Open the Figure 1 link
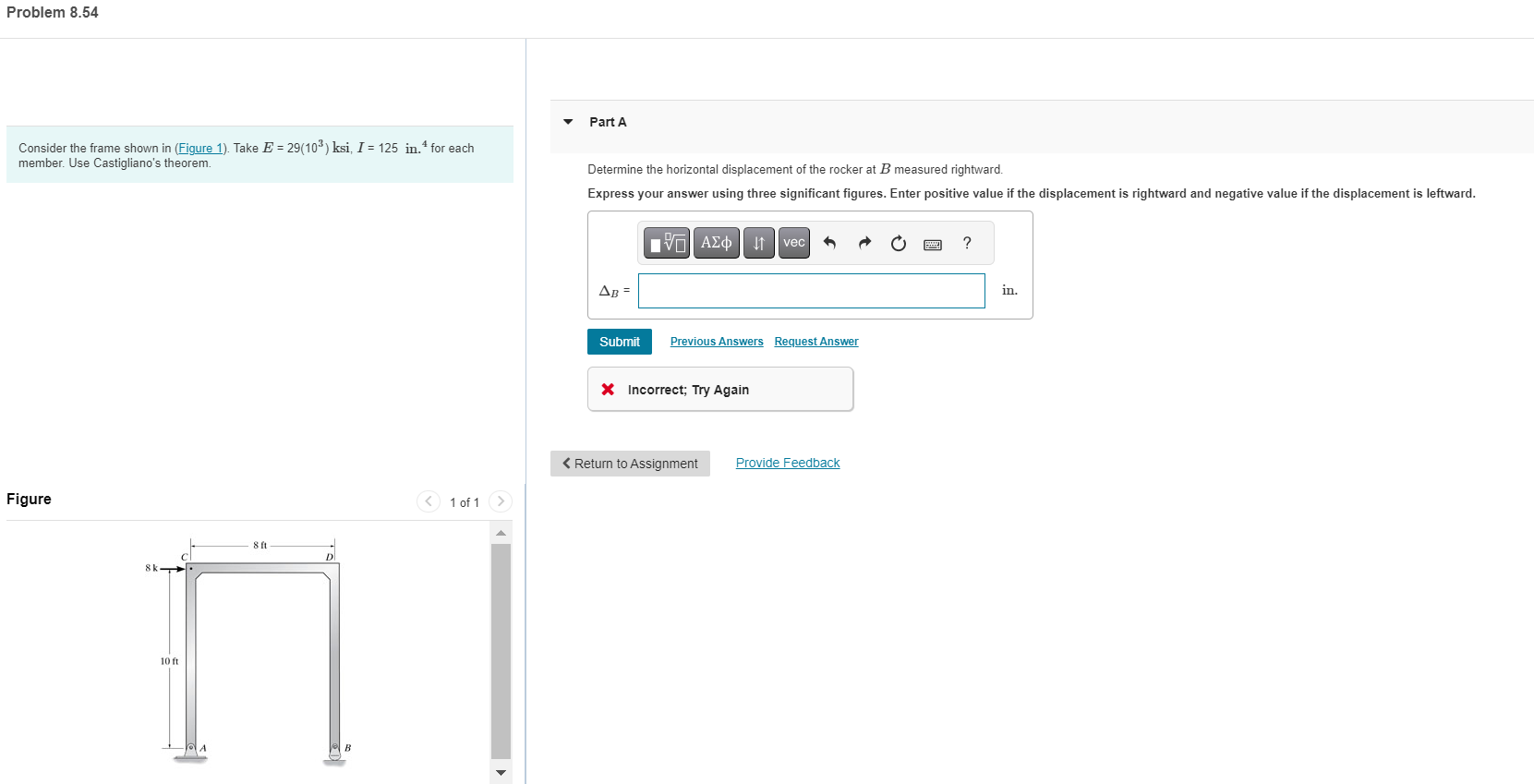 click(x=200, y=148)
